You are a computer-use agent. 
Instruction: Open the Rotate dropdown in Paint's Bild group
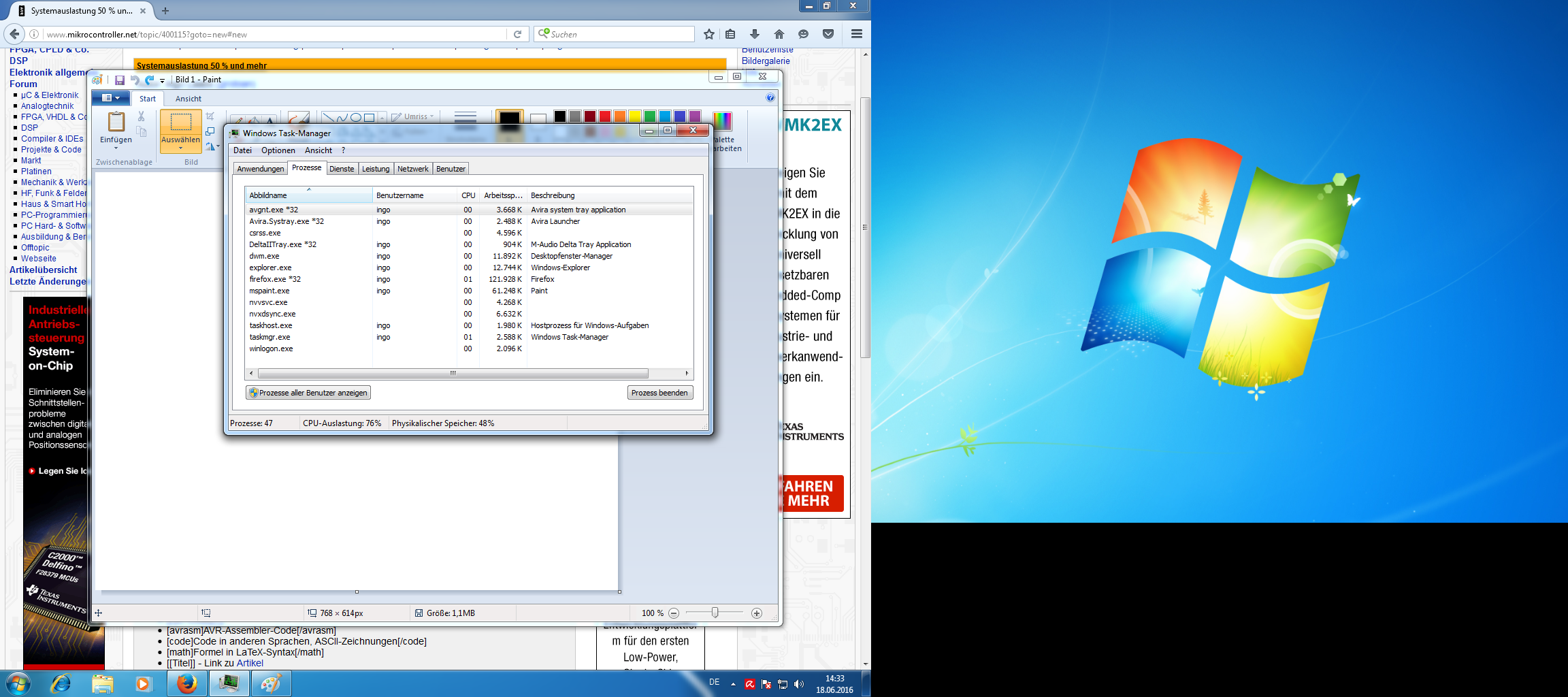pyautogui.click(x=213, y=146)
